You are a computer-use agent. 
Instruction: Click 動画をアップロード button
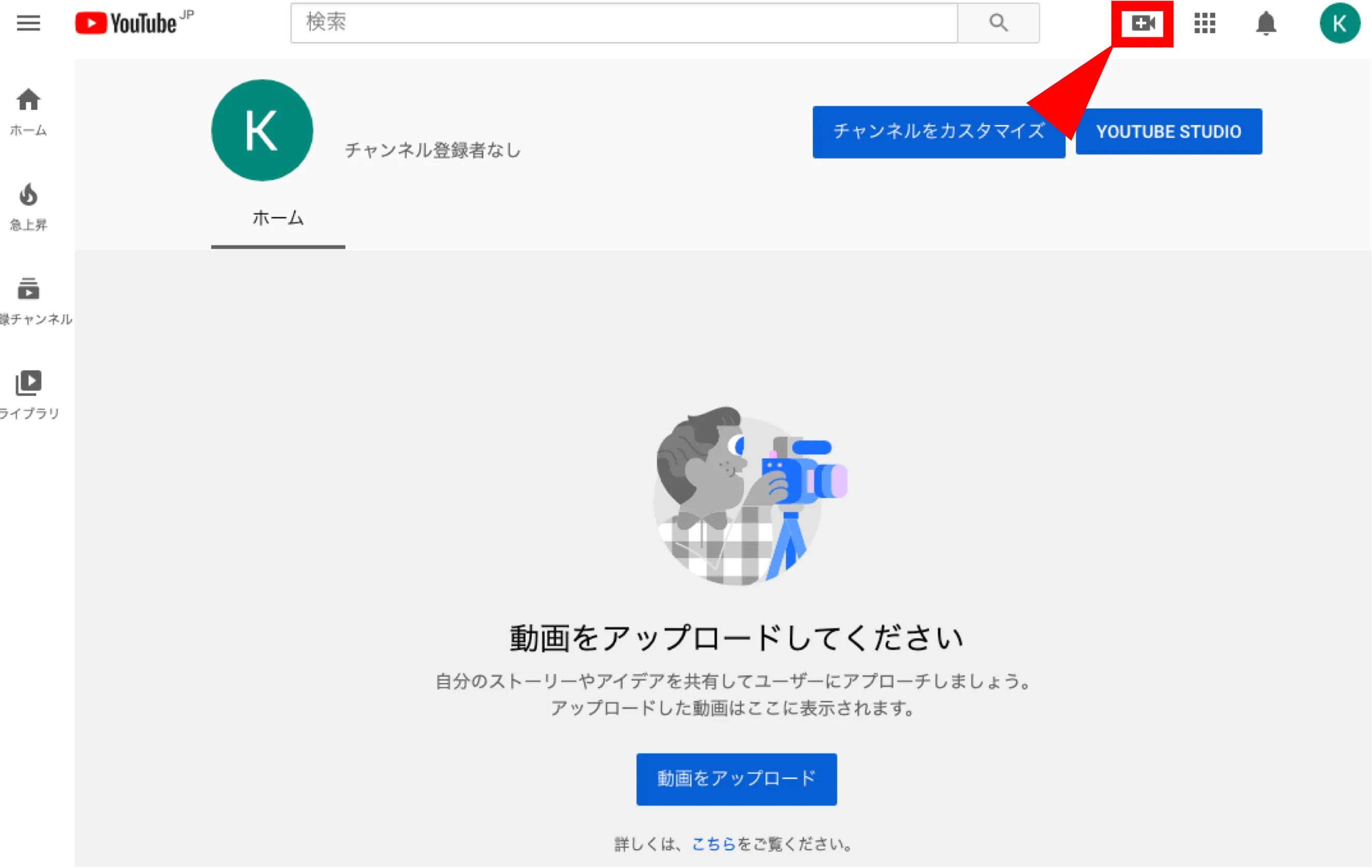(x=736, y=779)
